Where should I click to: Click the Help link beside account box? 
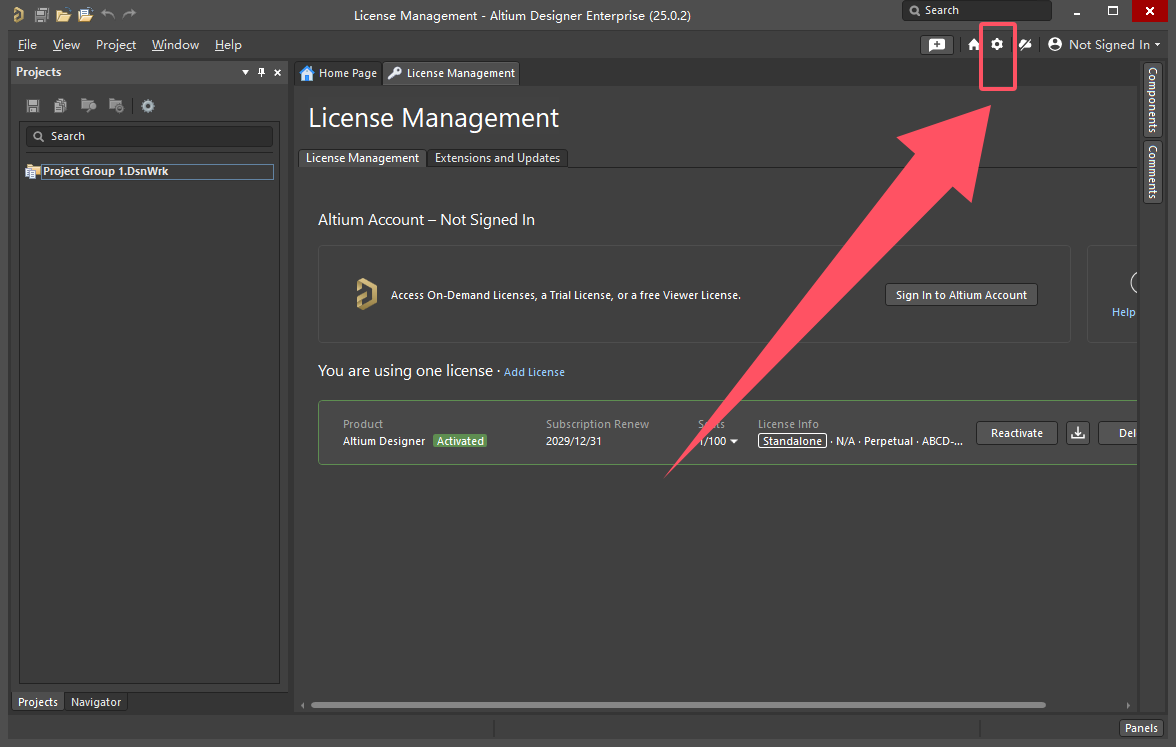1123,312
